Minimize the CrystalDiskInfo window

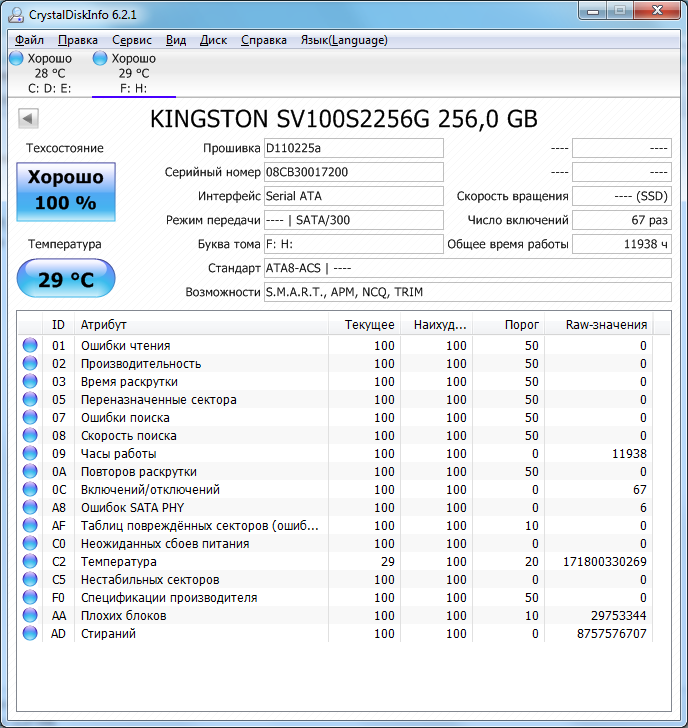click(593, 11)
